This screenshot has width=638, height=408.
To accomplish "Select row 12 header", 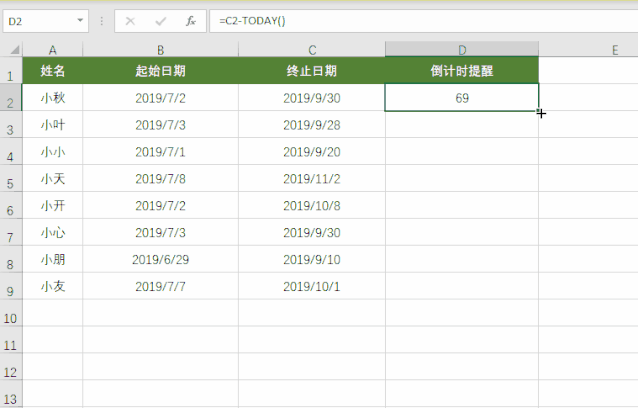I will [x=11, y=367].
